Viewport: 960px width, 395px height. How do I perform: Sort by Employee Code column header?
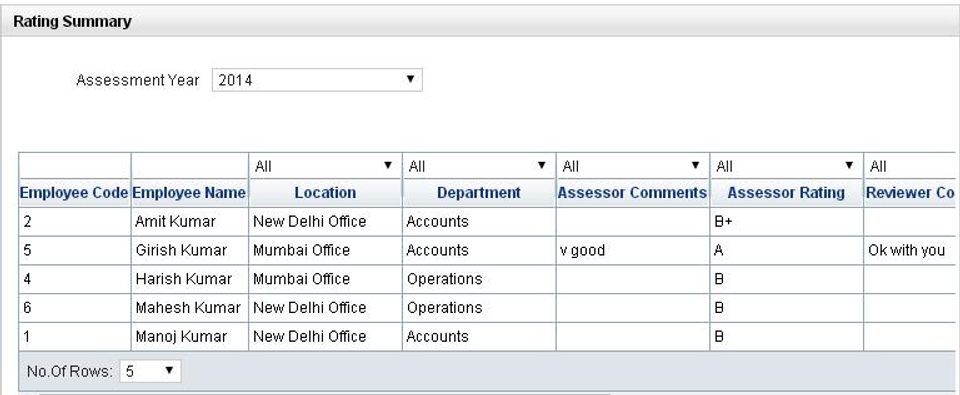click(74, 193)
